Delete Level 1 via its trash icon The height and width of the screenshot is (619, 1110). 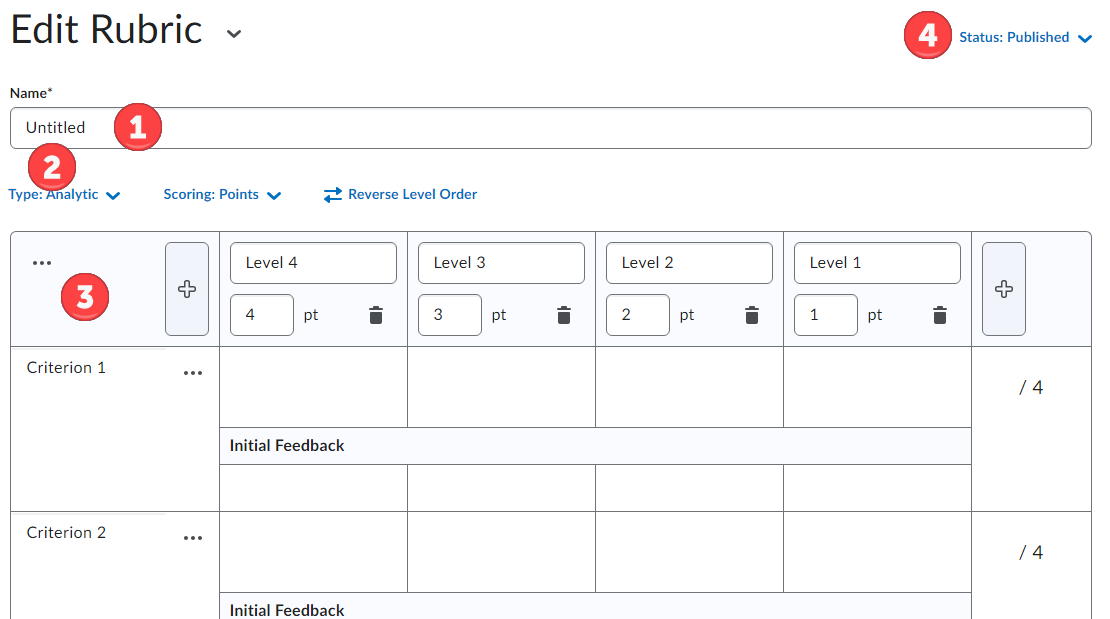(940, 315)
